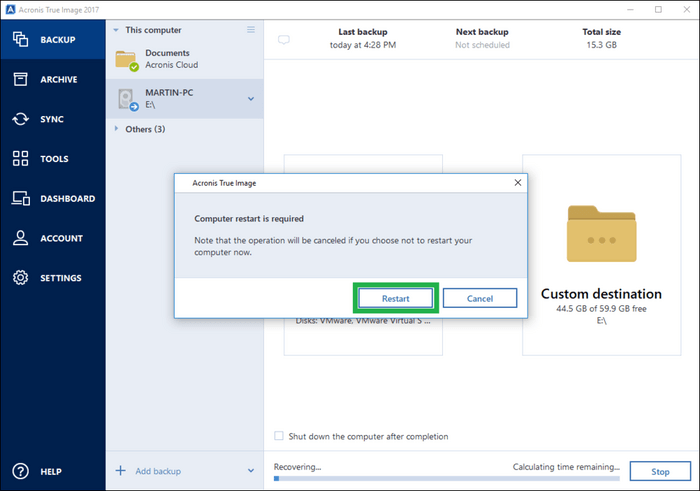Open the Help question mark icon
This screenshot has height=491, width=700.
20,471
